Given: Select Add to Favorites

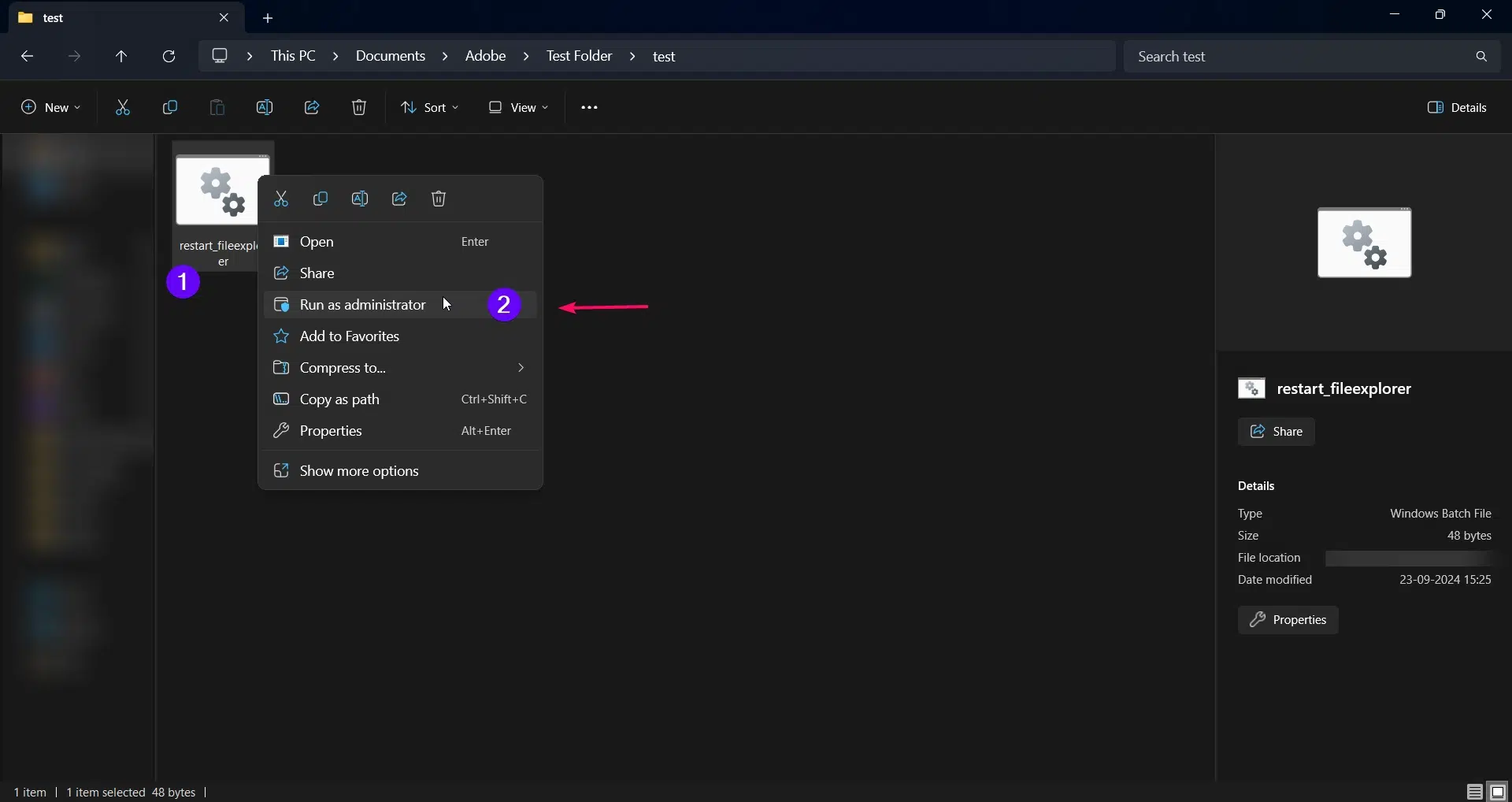Looking at the screenshot, I should click(400, 336).
